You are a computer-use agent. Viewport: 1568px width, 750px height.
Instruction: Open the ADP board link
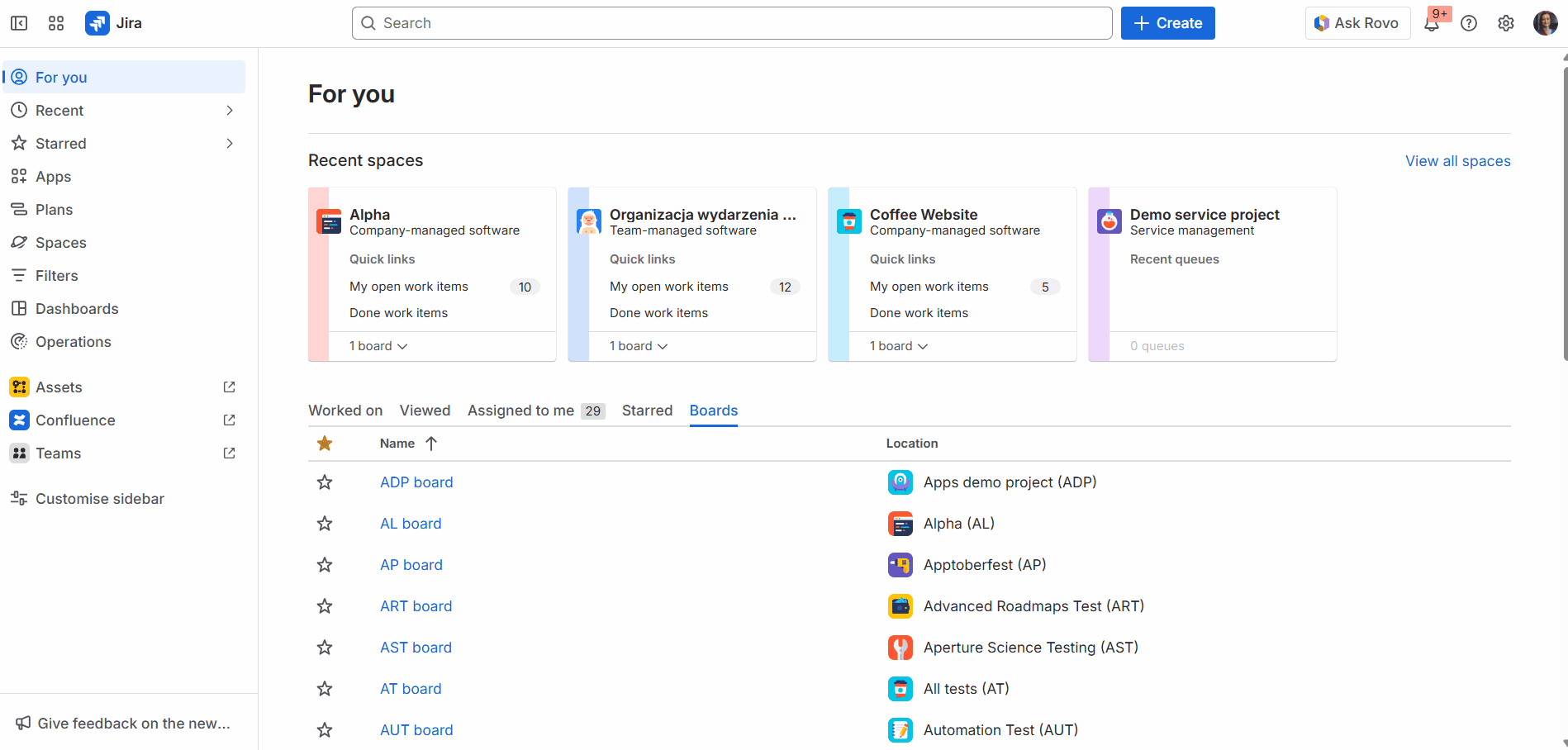[x=416, y=482]
